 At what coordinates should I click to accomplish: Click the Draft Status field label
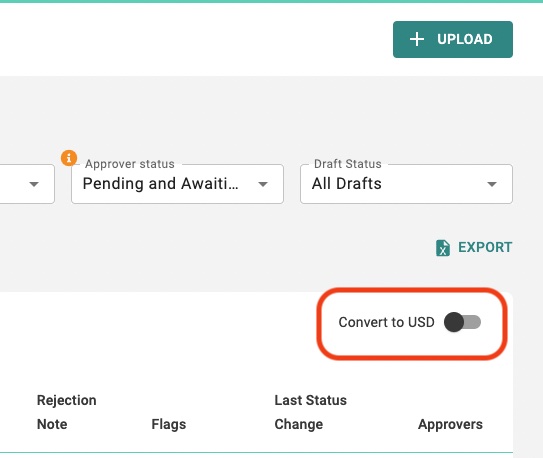348,164
